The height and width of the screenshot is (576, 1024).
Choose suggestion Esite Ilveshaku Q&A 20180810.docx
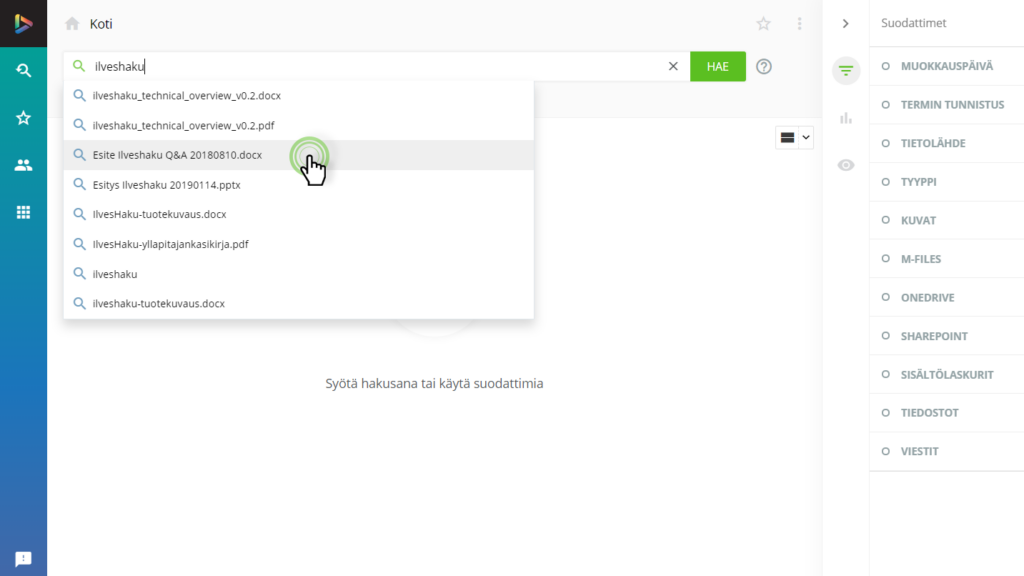(x=298, y=155)
